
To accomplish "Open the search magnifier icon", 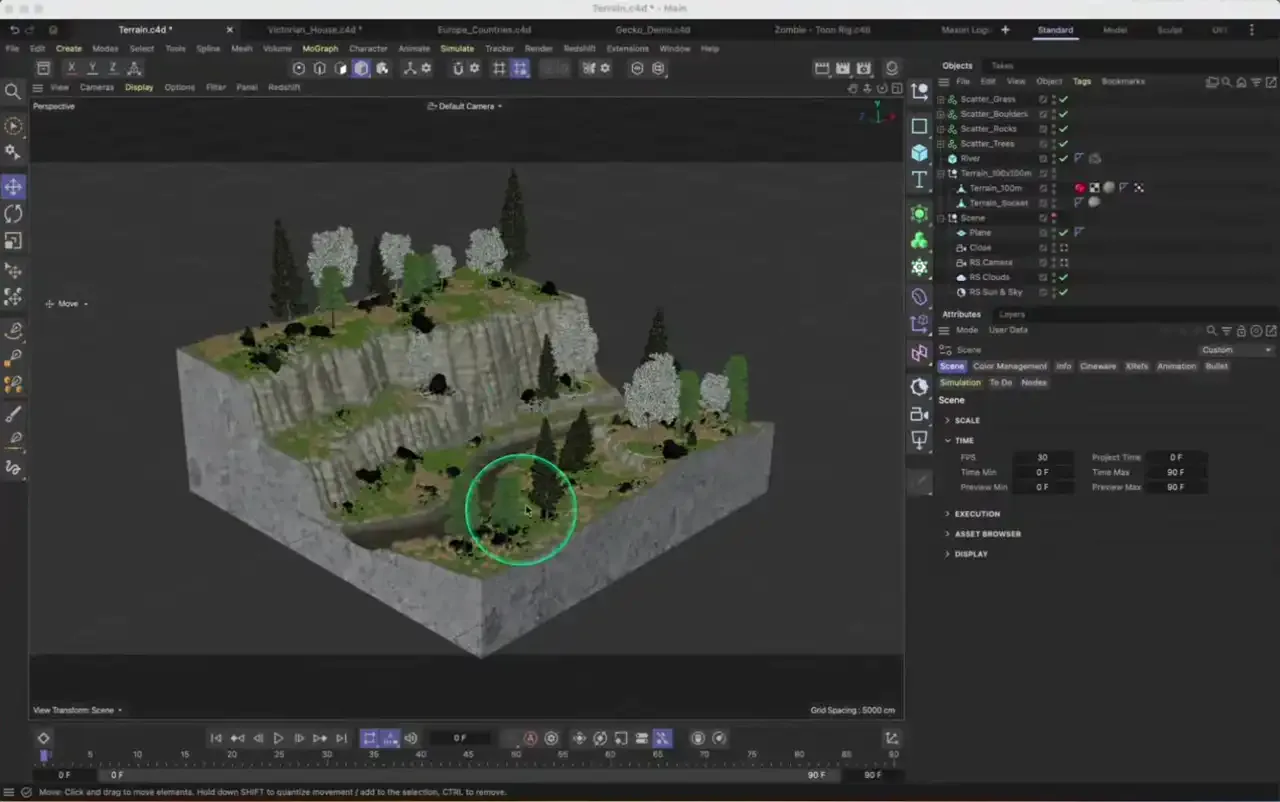I will click(x=13, y=92).
